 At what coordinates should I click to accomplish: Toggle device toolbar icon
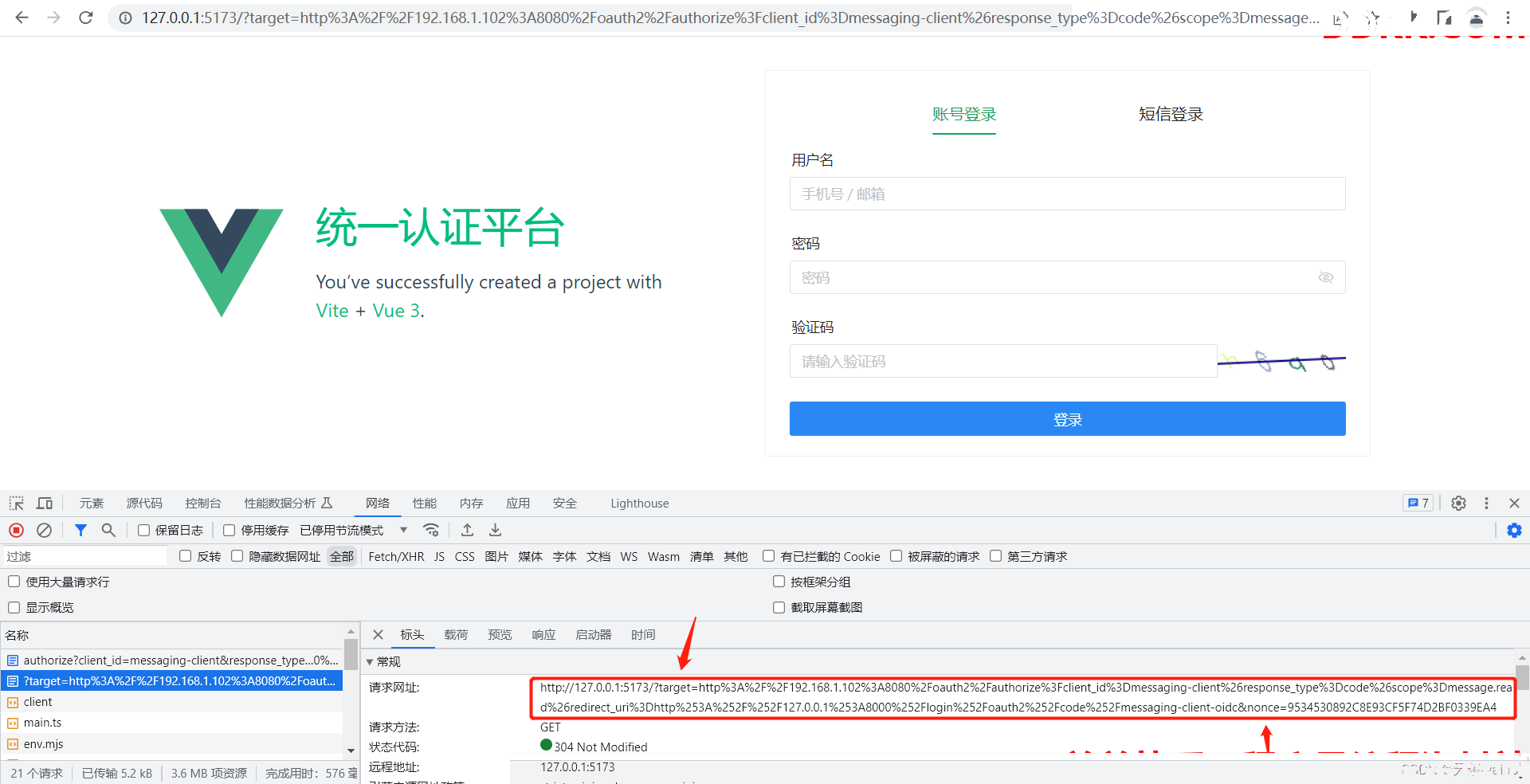45,504
